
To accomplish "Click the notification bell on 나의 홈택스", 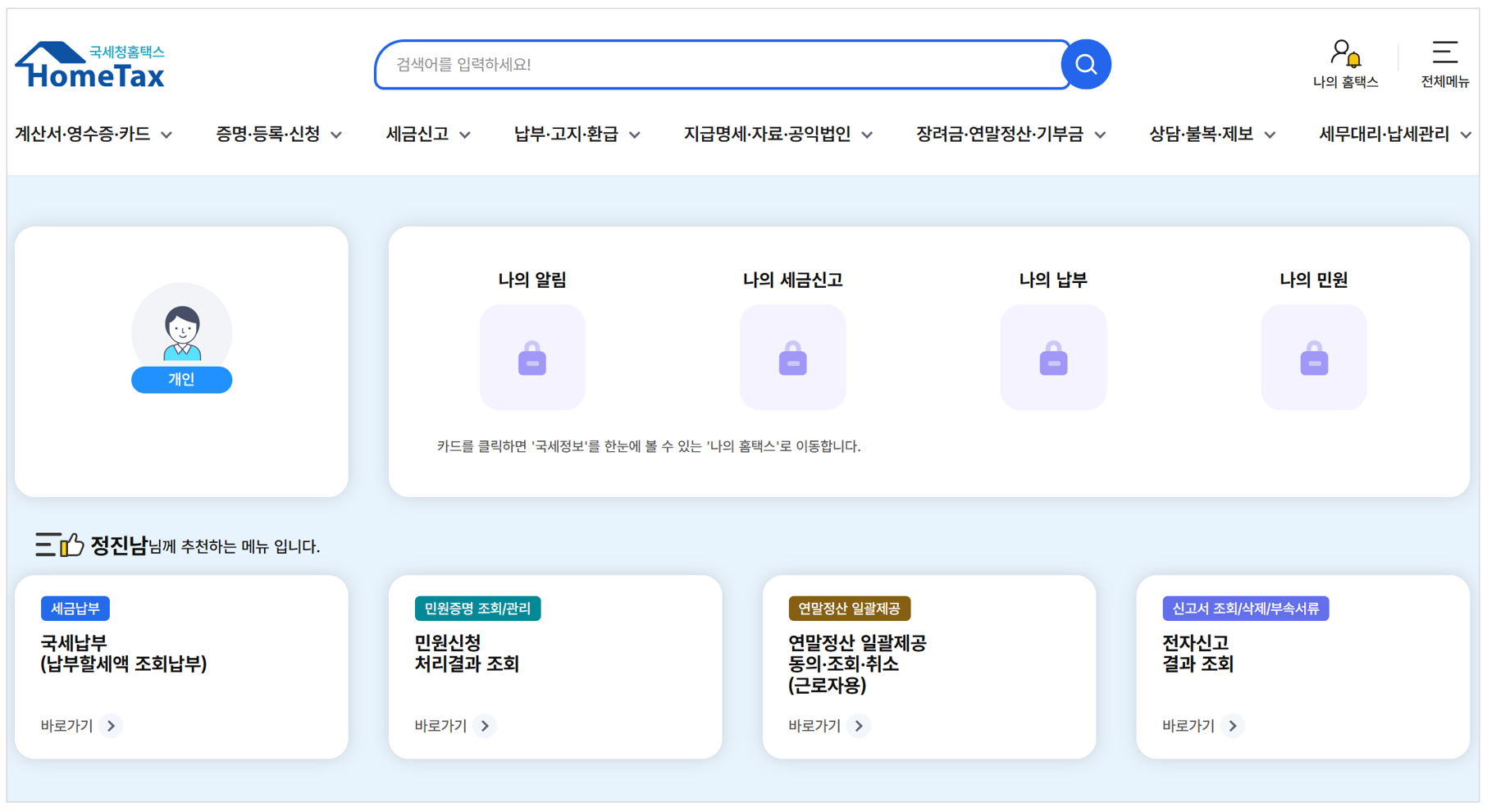I will [1355, 59].
